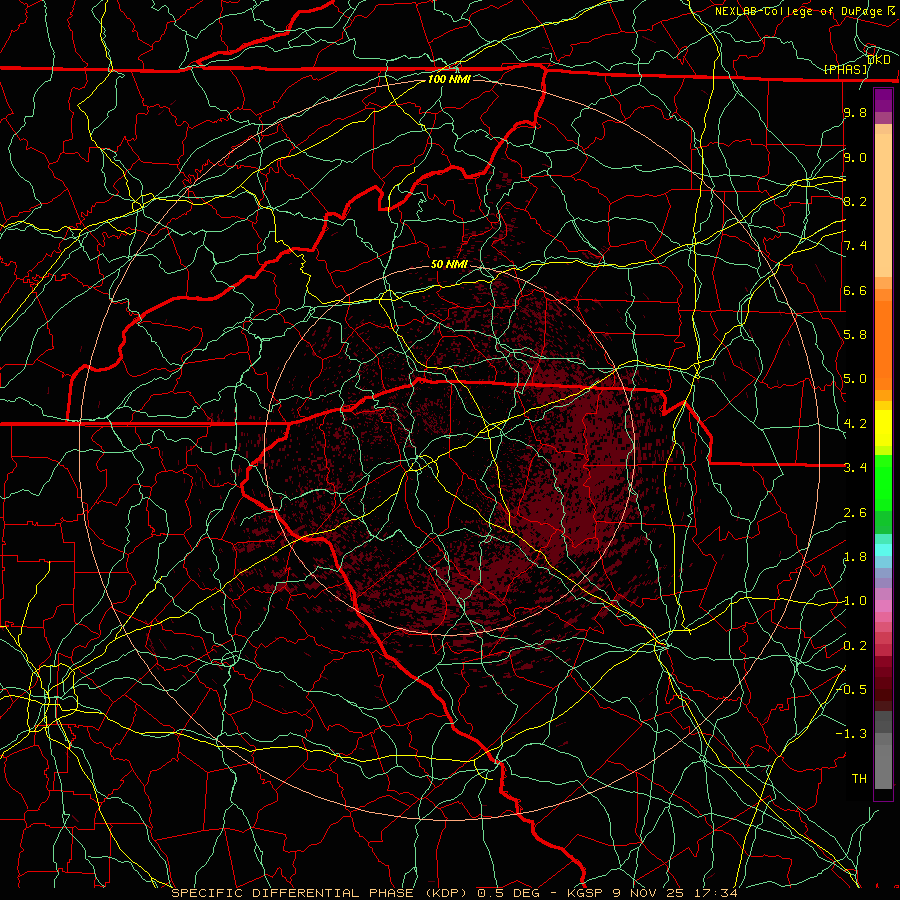Pick the yellow color bar segment beside 4.2
The image size is (900, 900).
(883, 428)
